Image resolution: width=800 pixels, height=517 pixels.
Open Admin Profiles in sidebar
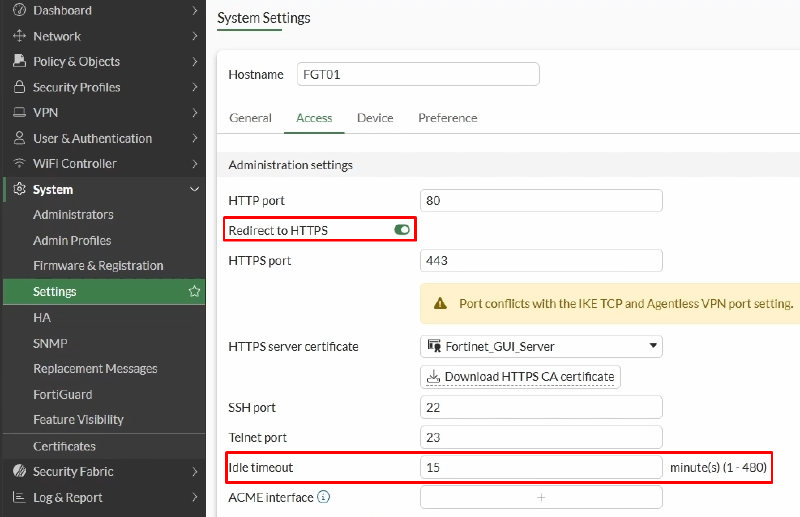[72, 240]
